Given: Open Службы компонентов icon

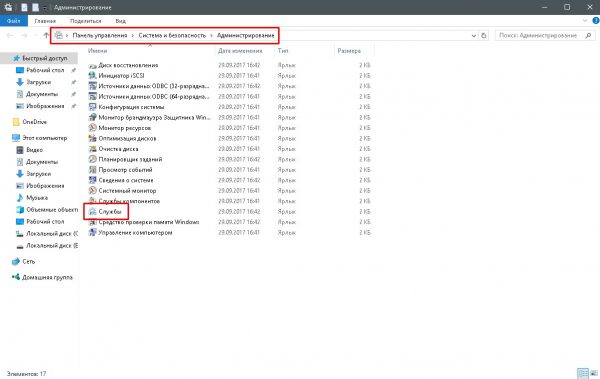Looking at the screenshot, I should click(93, 201).
